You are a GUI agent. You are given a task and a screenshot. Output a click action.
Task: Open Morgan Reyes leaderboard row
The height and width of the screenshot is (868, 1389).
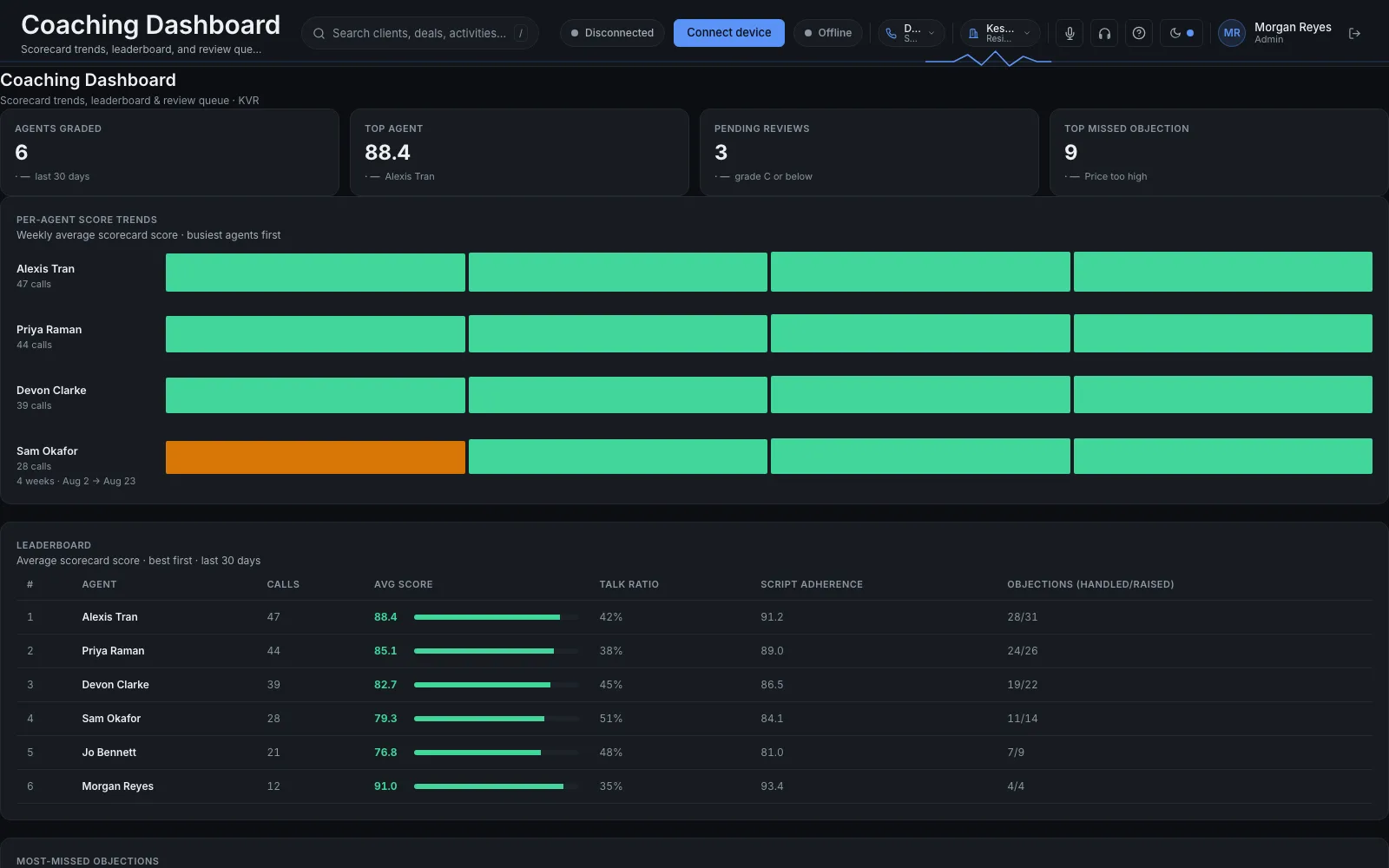(x=694, y=786)
